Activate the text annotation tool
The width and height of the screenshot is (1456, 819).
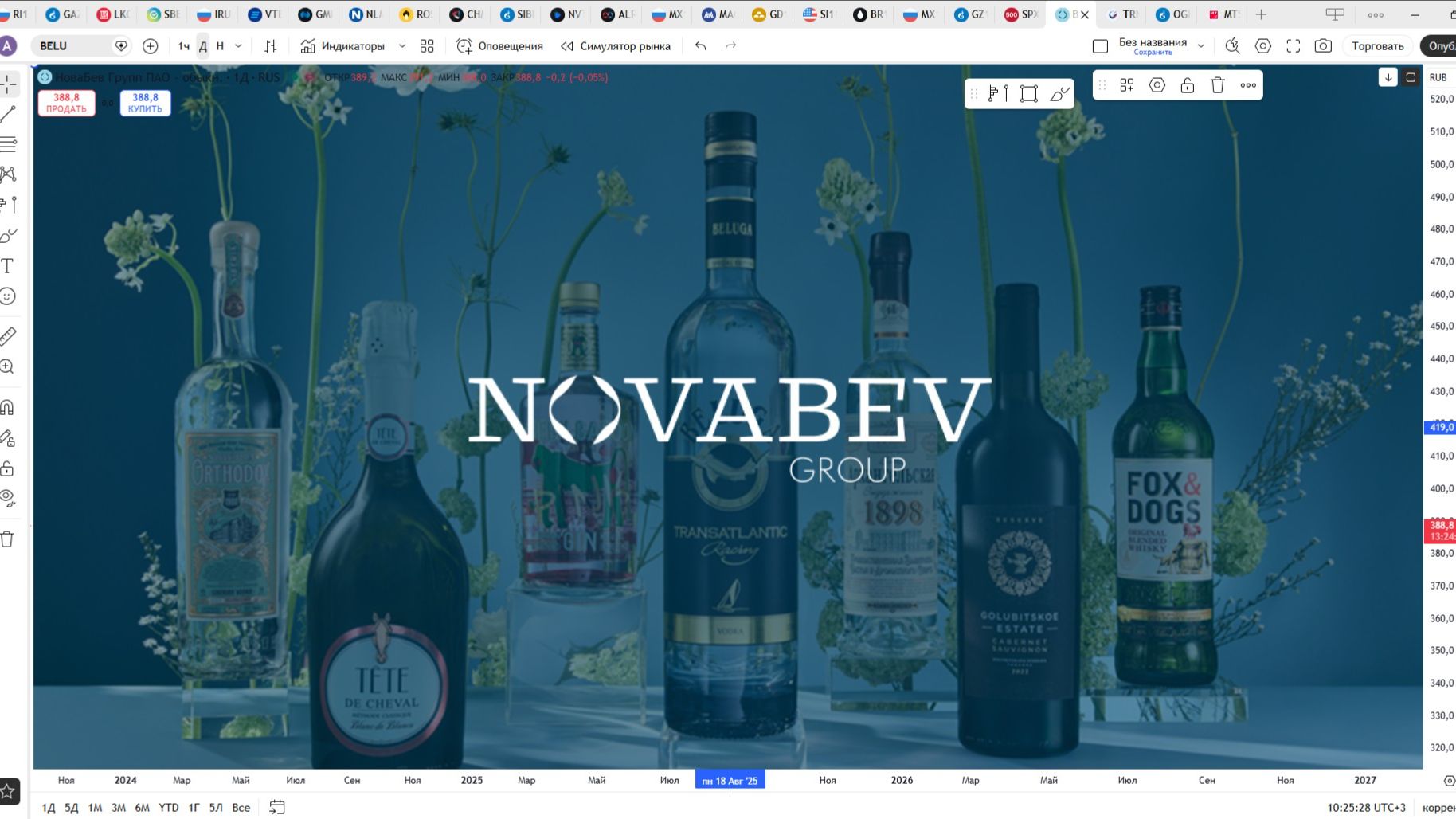pyautogui.click(x=9, y=265)
